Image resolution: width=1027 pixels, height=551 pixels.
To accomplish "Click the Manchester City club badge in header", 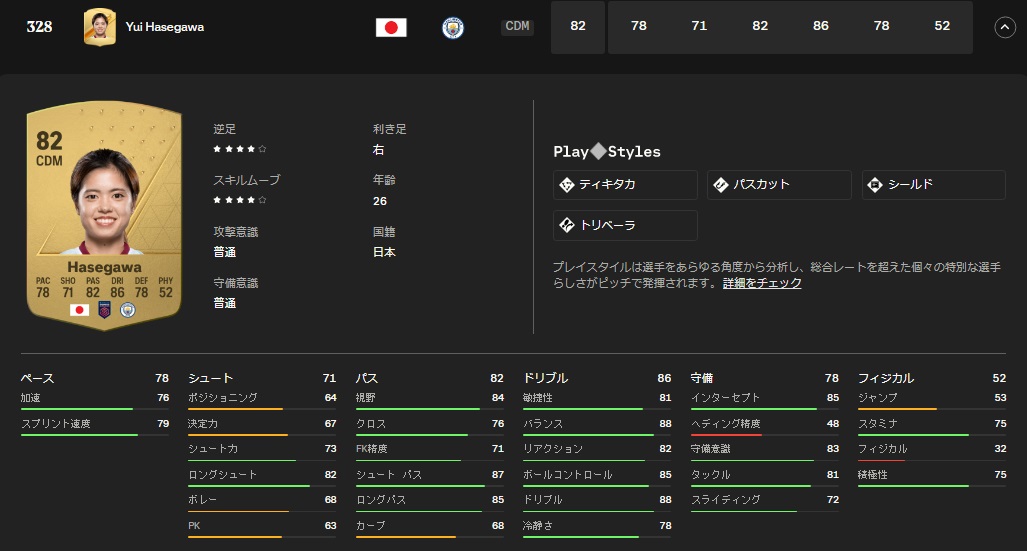I will coord(453,28).
